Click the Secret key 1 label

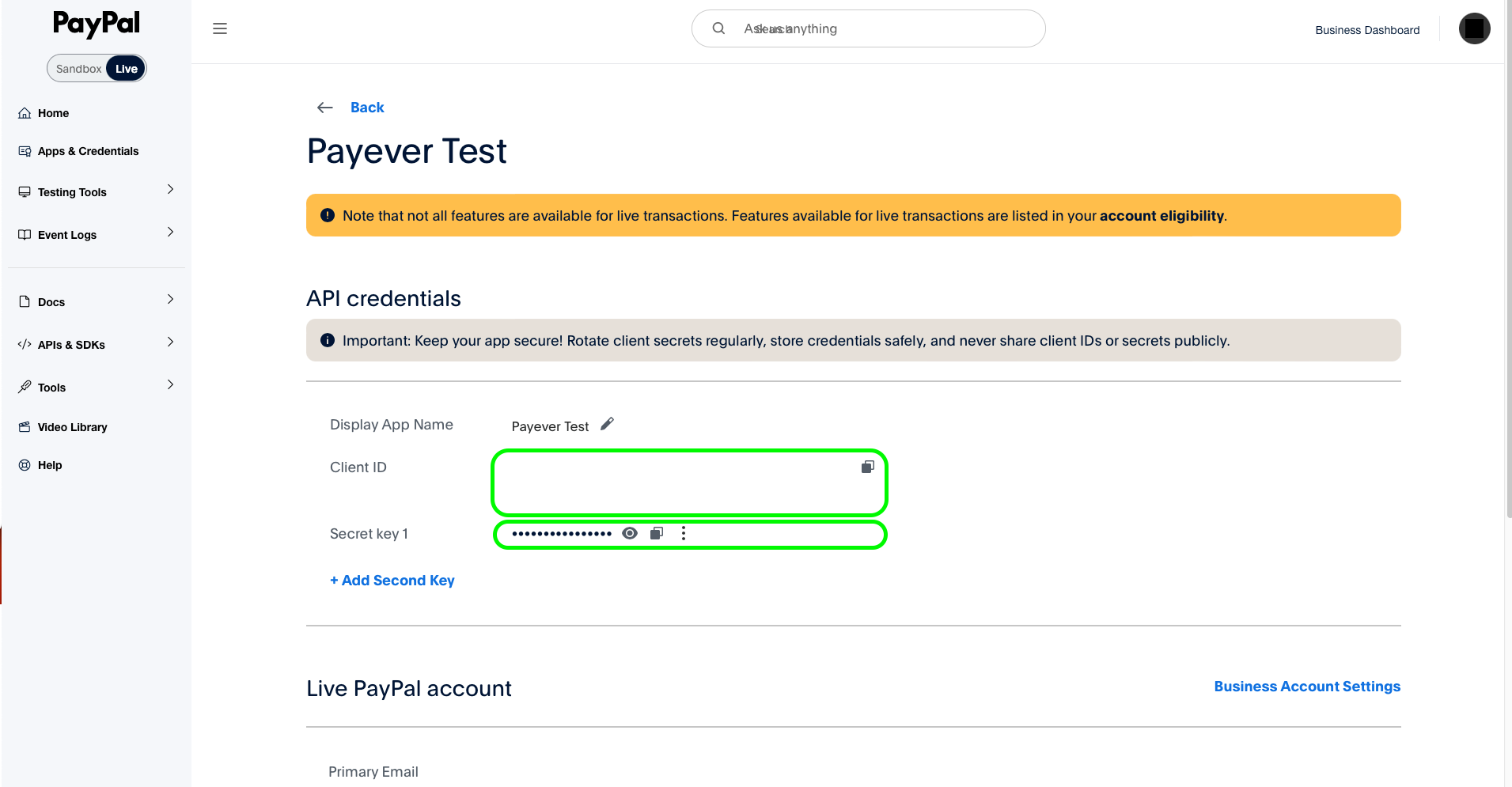tap(369, 534)
